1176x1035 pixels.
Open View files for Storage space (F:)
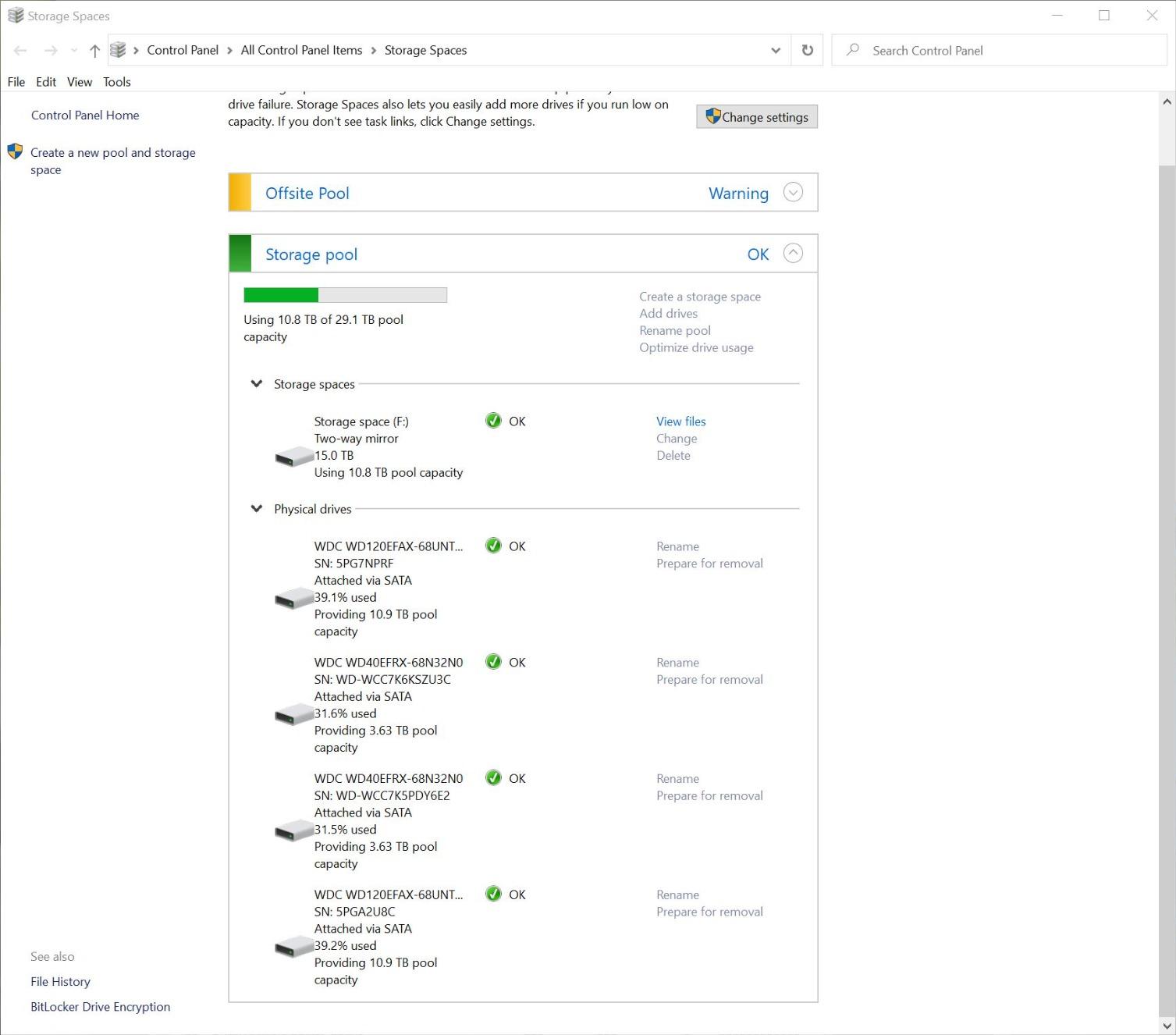coord(681,421)
